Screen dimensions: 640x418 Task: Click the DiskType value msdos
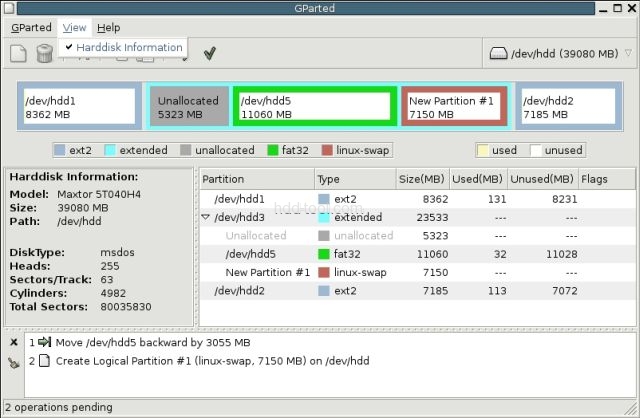[x=117, y=252]
